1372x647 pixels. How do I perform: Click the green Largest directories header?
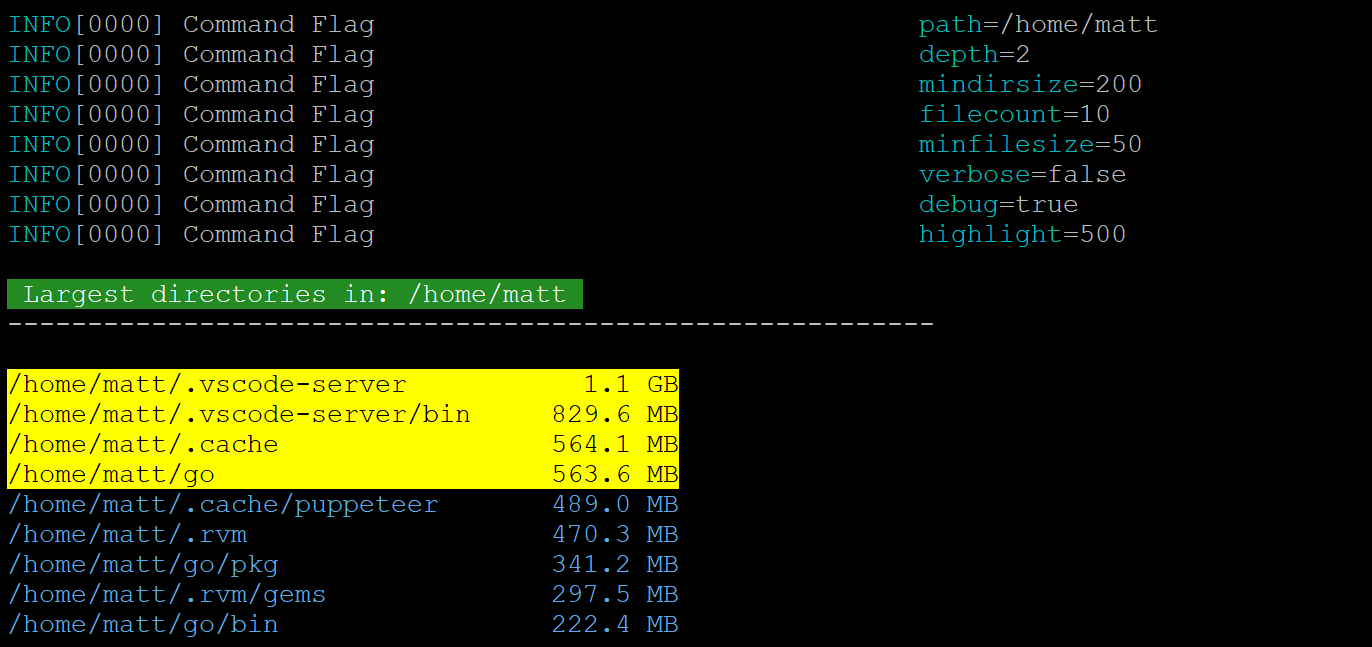click(295, 294)
